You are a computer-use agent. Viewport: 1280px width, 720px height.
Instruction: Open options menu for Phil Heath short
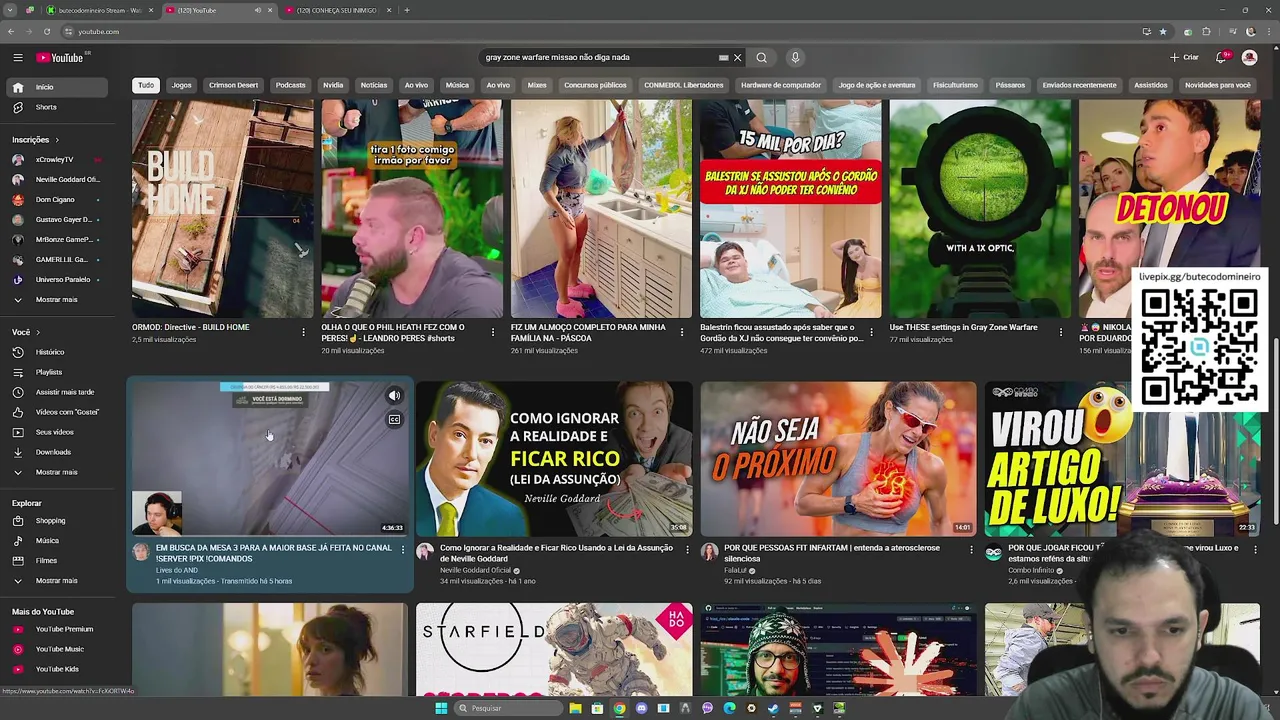pyautogui.click(x=492, y=332)
